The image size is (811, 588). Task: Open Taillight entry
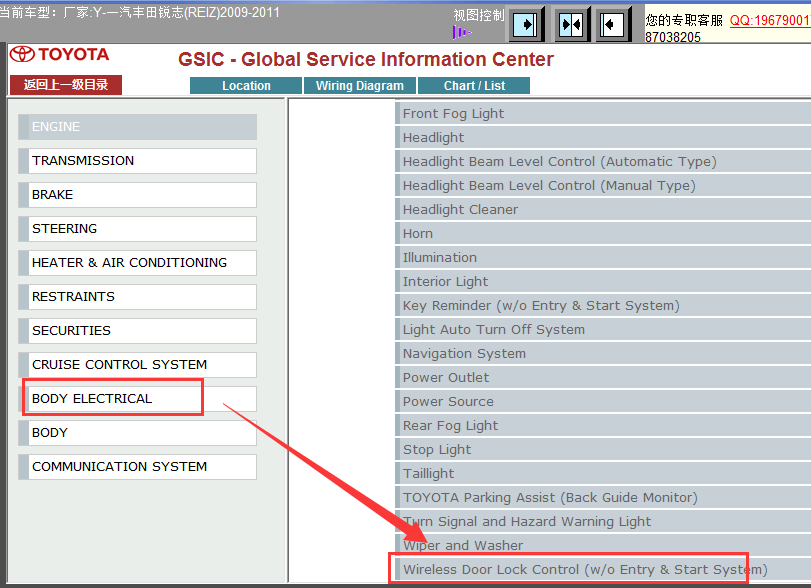[603, 474]
